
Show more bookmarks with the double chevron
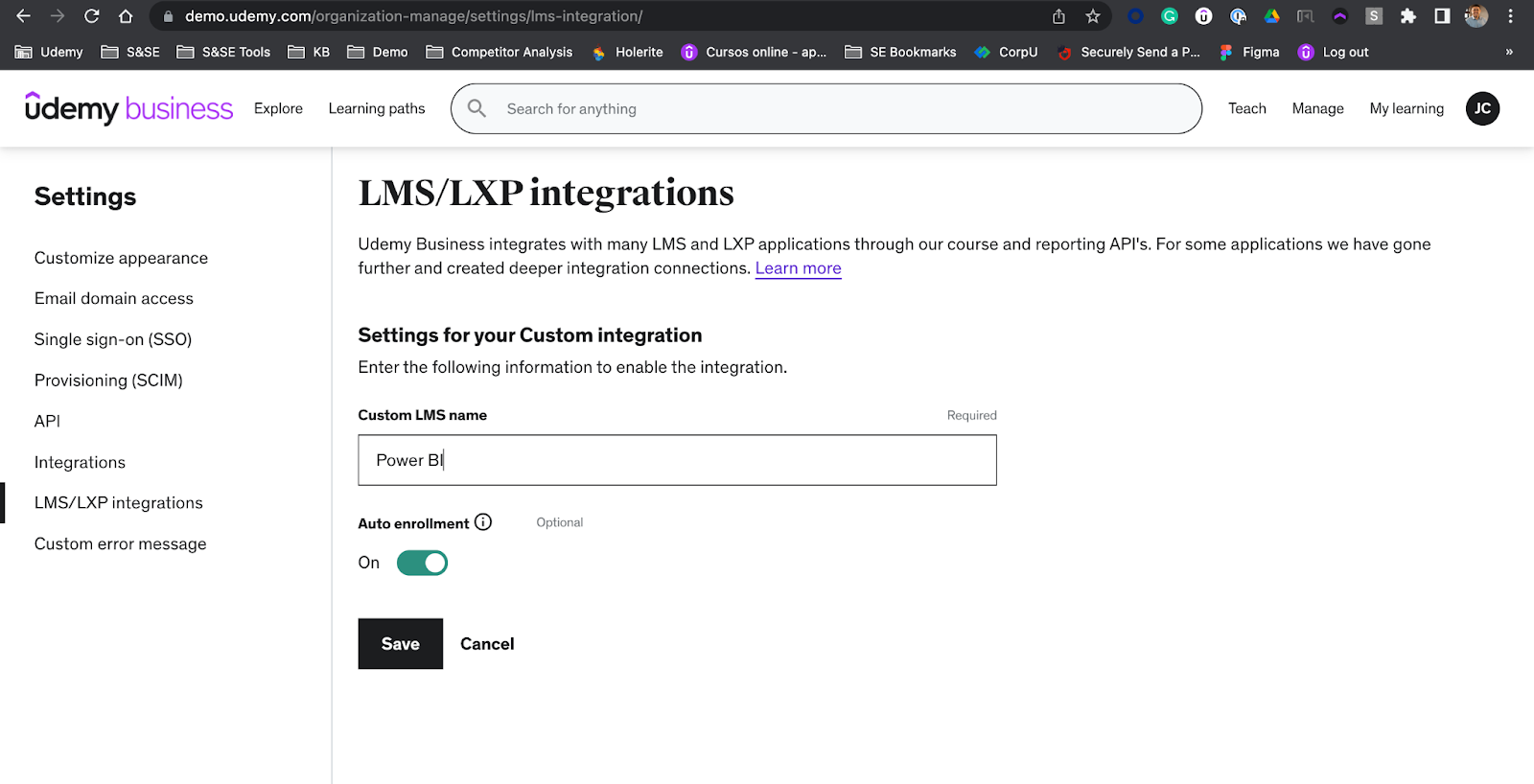coord(1509,52)
